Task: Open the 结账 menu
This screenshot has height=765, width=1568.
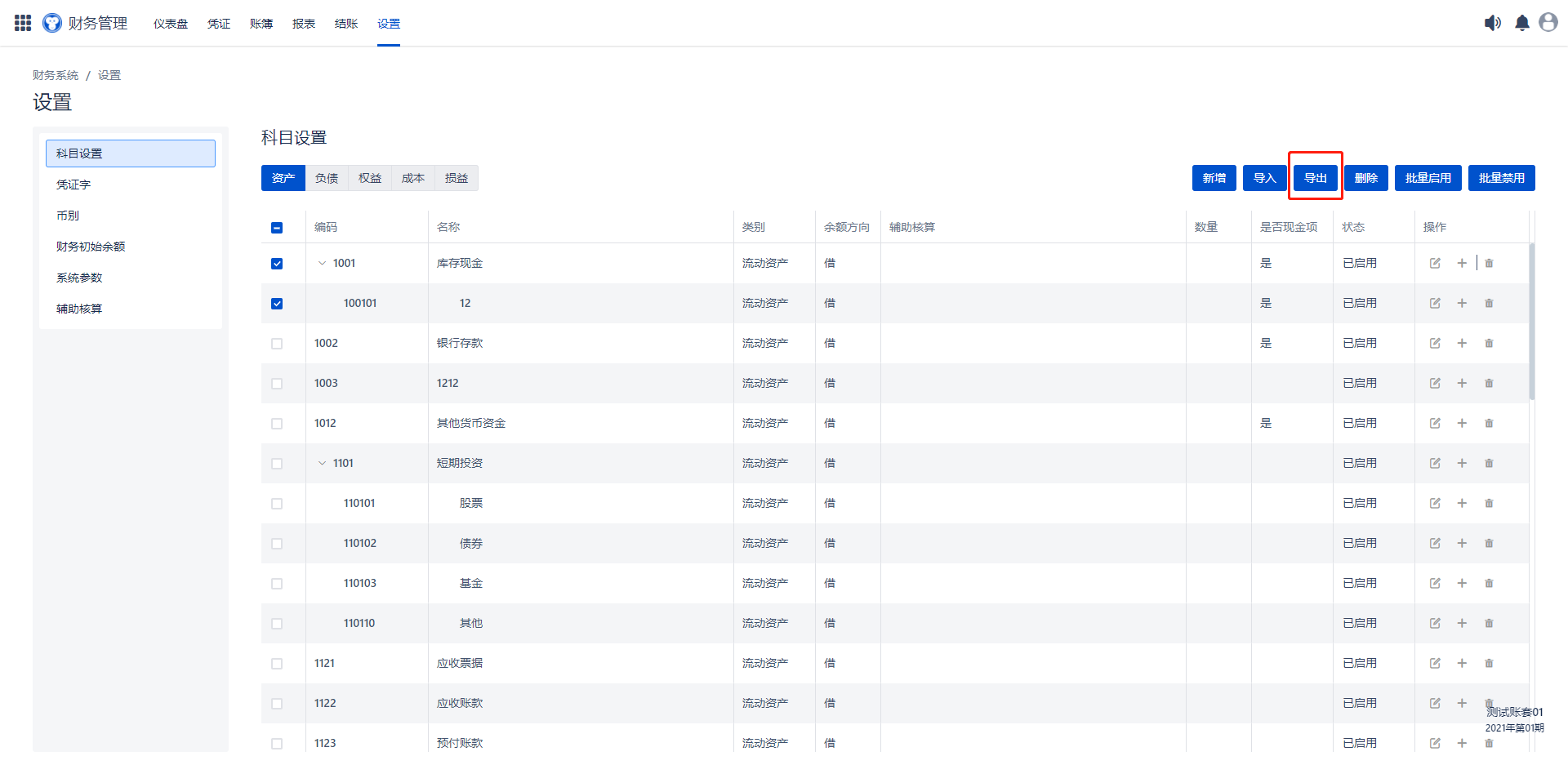Action: tap(346, 24)
